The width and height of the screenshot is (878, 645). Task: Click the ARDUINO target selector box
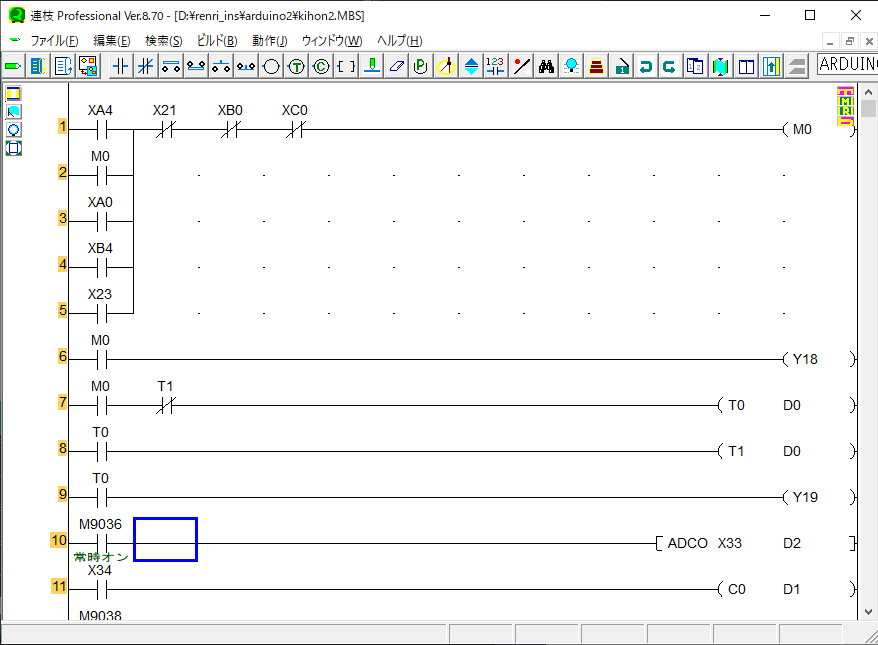coord(846,65)
